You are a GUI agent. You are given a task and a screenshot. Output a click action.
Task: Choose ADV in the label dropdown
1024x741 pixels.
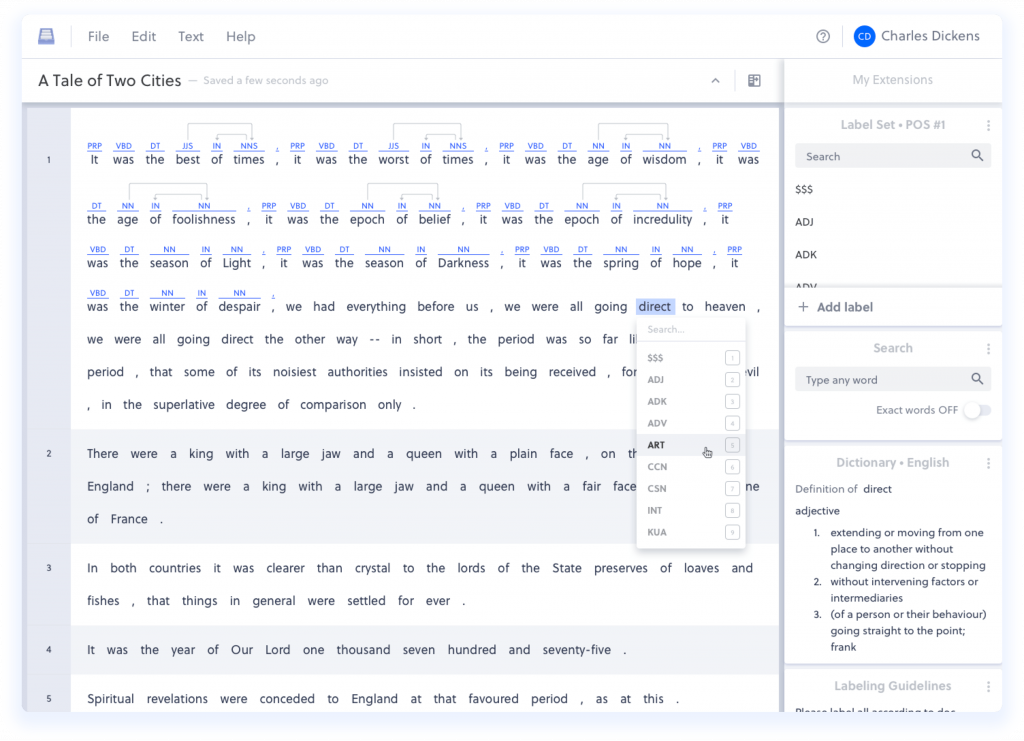(691, 423)
